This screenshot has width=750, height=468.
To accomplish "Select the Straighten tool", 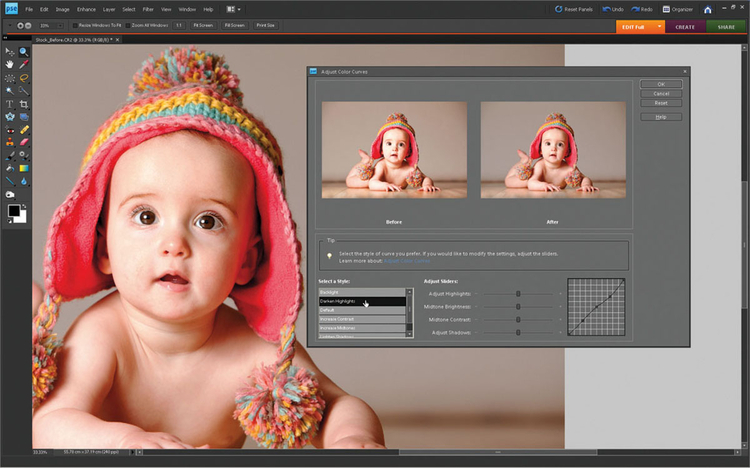I will coord(23,117).
